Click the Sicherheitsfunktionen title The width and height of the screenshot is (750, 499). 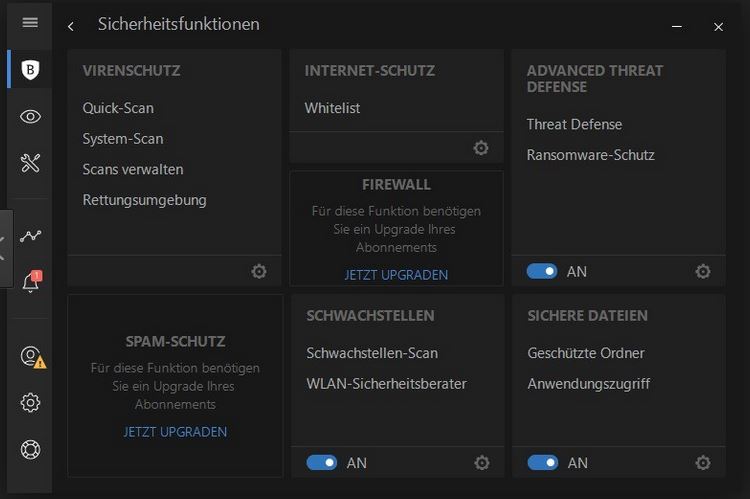coord(179,24)
